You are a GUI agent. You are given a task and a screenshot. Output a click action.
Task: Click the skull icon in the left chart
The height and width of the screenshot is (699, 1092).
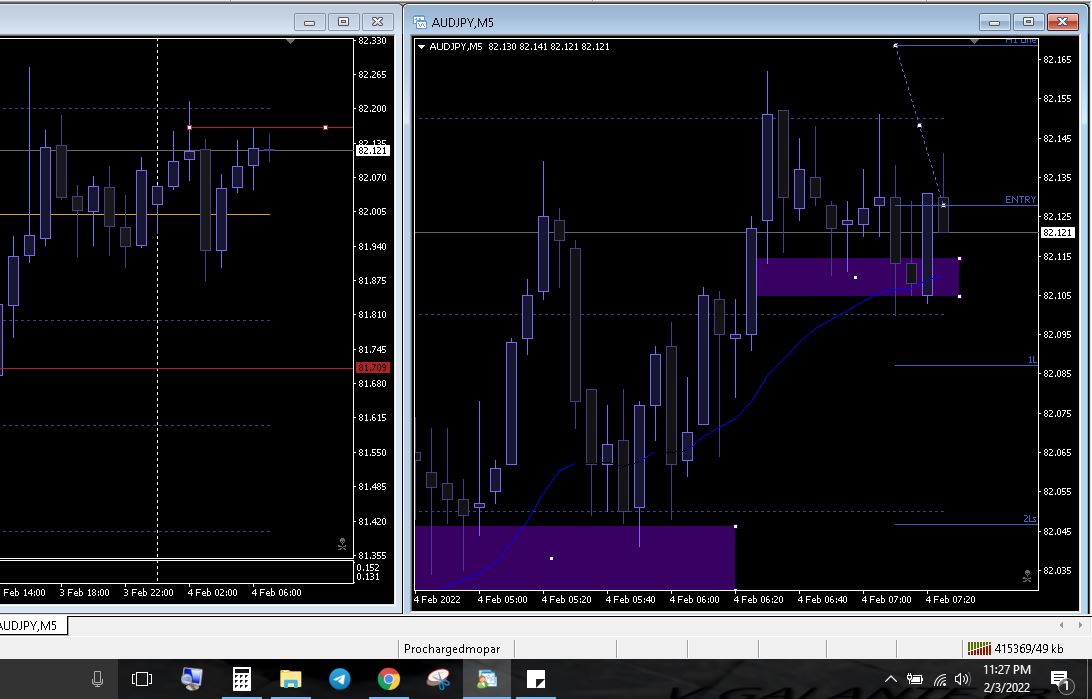(342, 544)
